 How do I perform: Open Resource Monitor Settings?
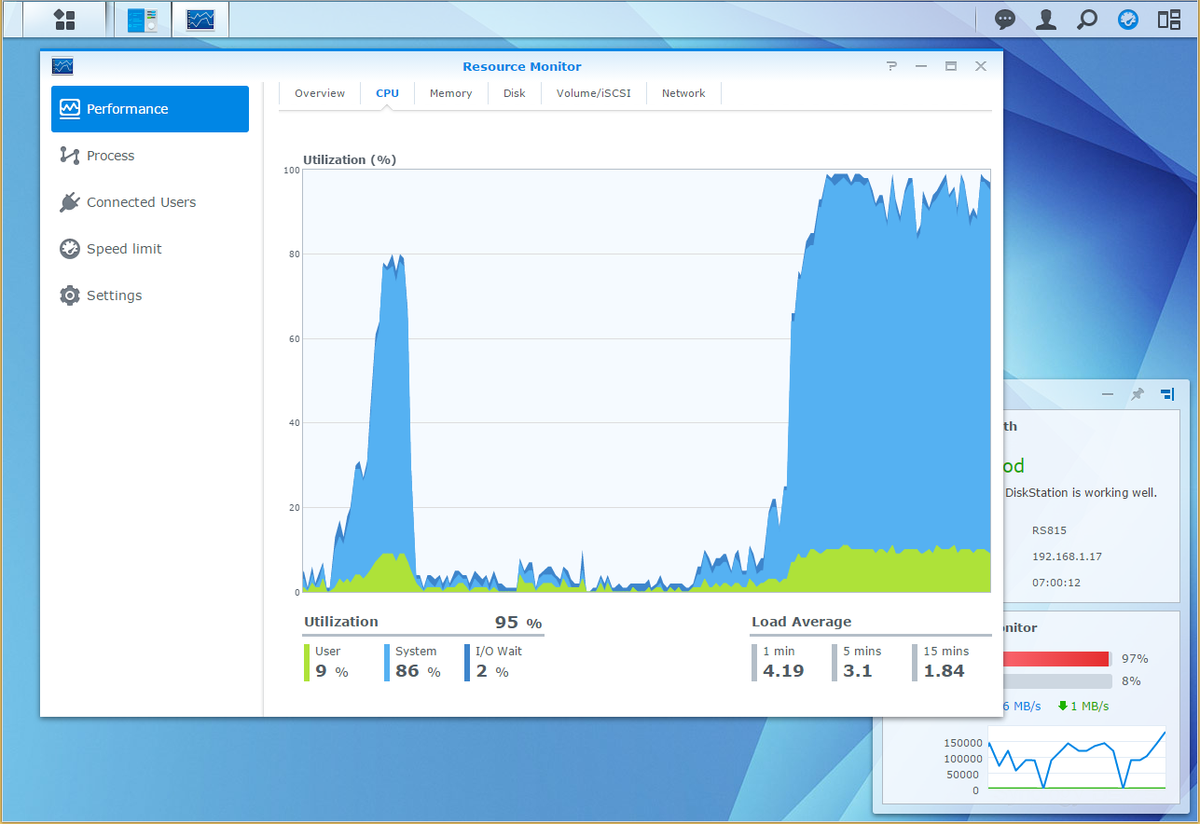[x=110, y=295]
